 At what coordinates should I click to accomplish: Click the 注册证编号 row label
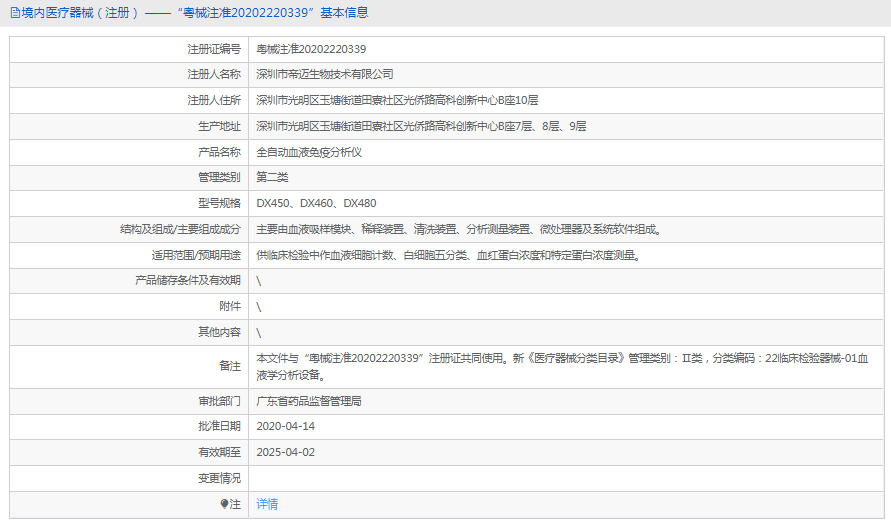(214, 49)
